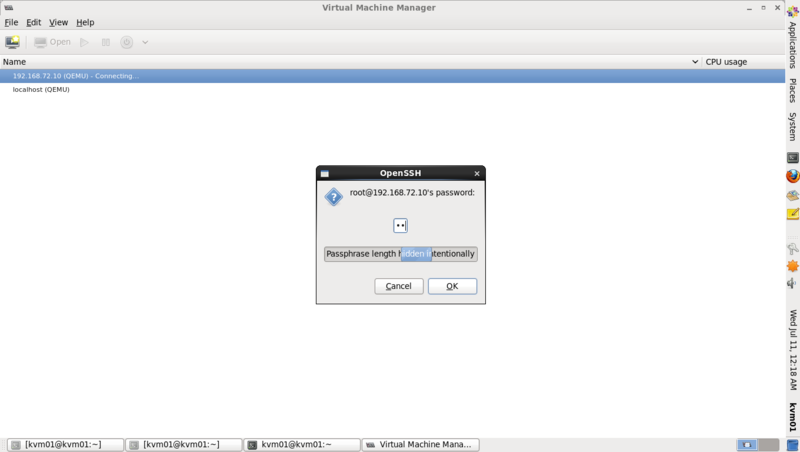Switch to second [kvm01@kvm01:~] taskbar window
The image size is (800, 452).
pyautogui.click(x=184, y=445)
